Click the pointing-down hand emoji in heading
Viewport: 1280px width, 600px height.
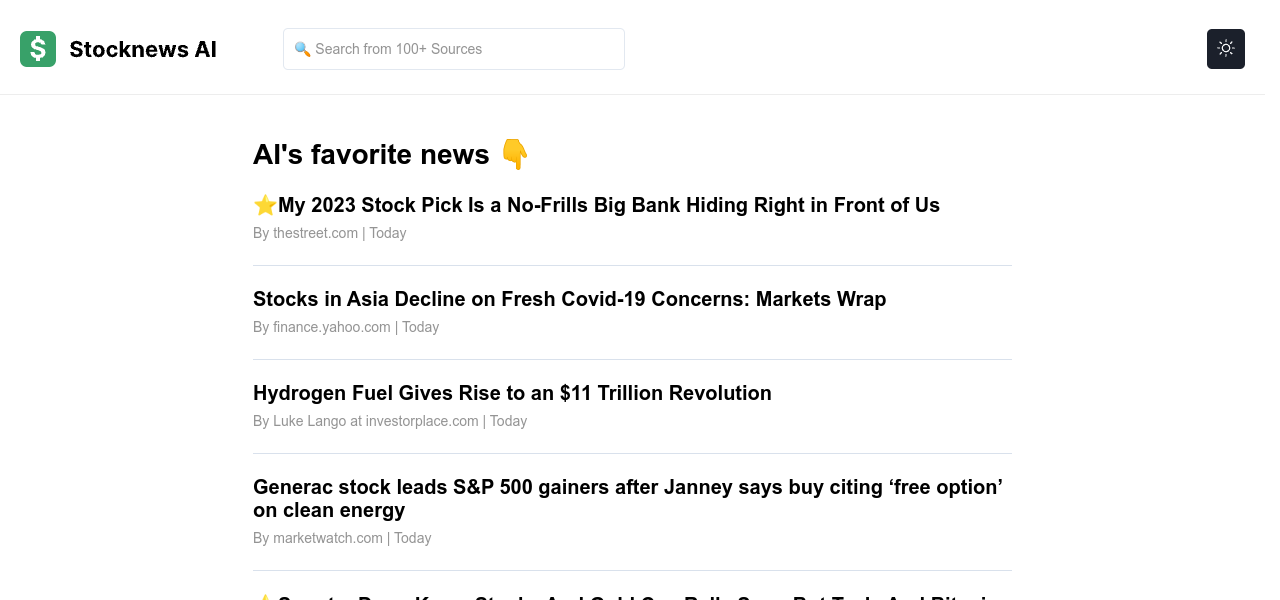click(x=514, y=154)
